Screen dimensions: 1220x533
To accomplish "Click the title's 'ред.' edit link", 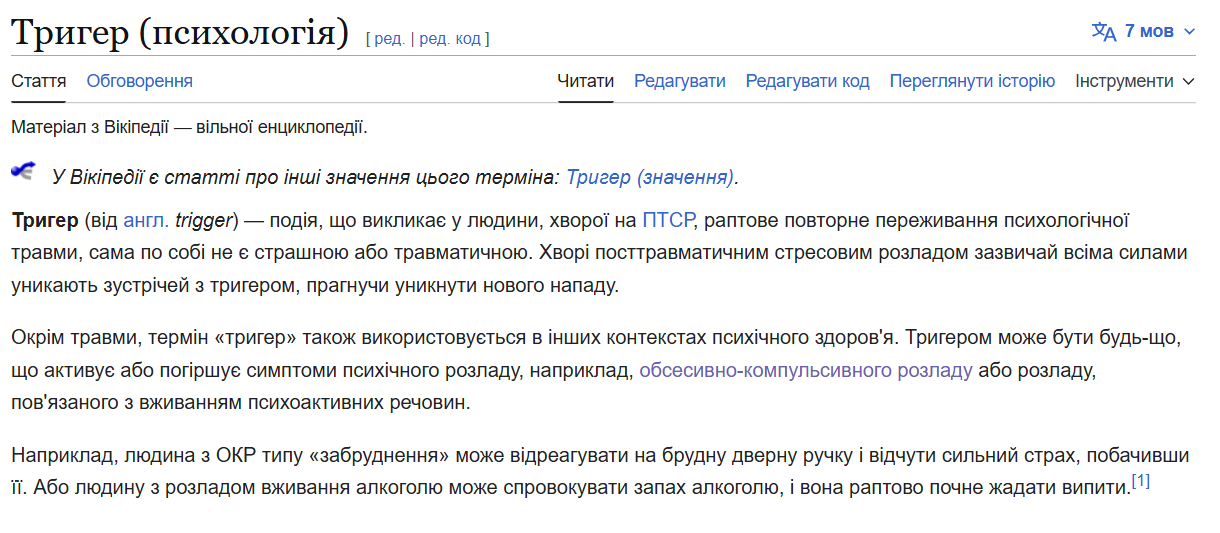I will click(390, 39).
